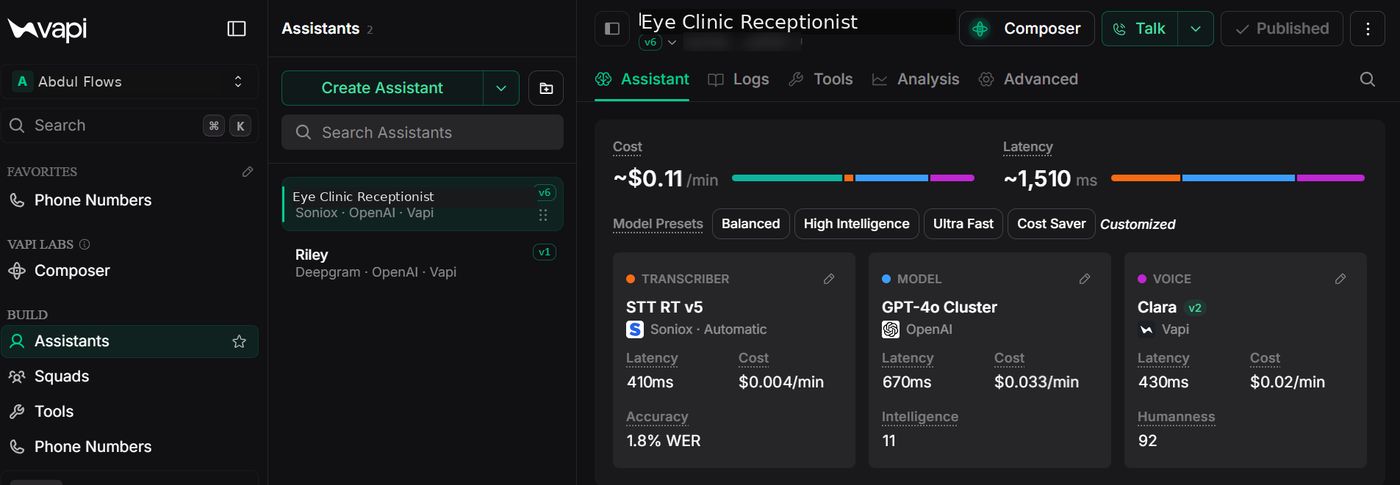Click the new folder icon beside Create Assistant
Screen dimensions: 1400x485
(x=546, y=88)
